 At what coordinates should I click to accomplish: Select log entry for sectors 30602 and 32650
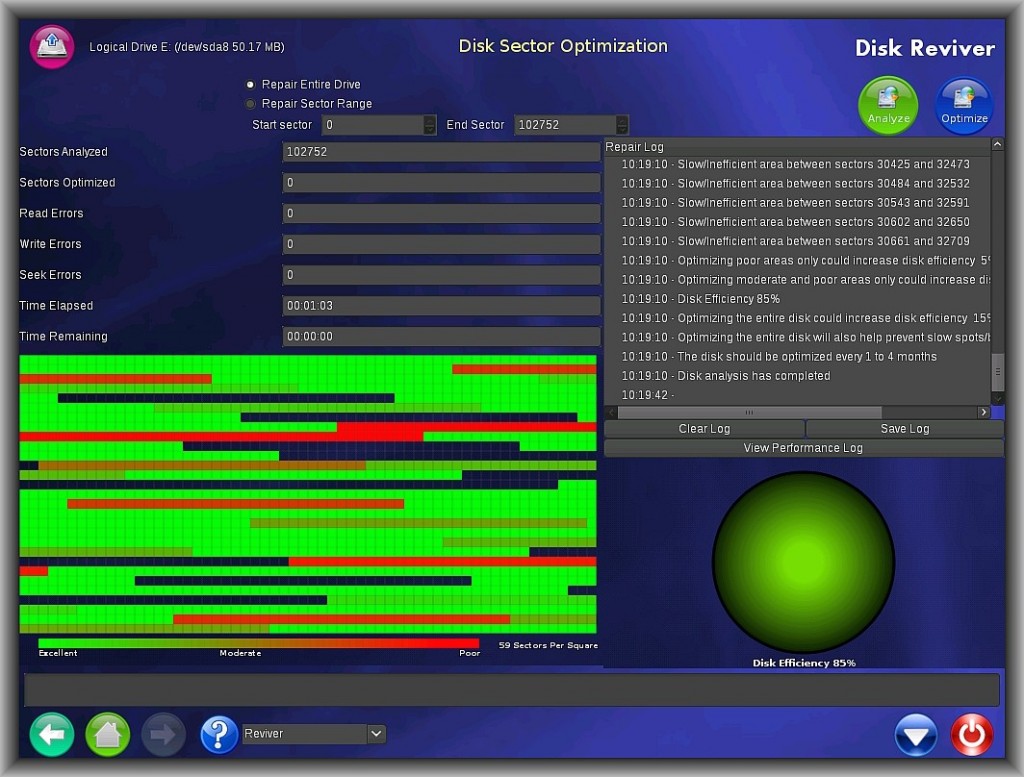coord(795,222)
